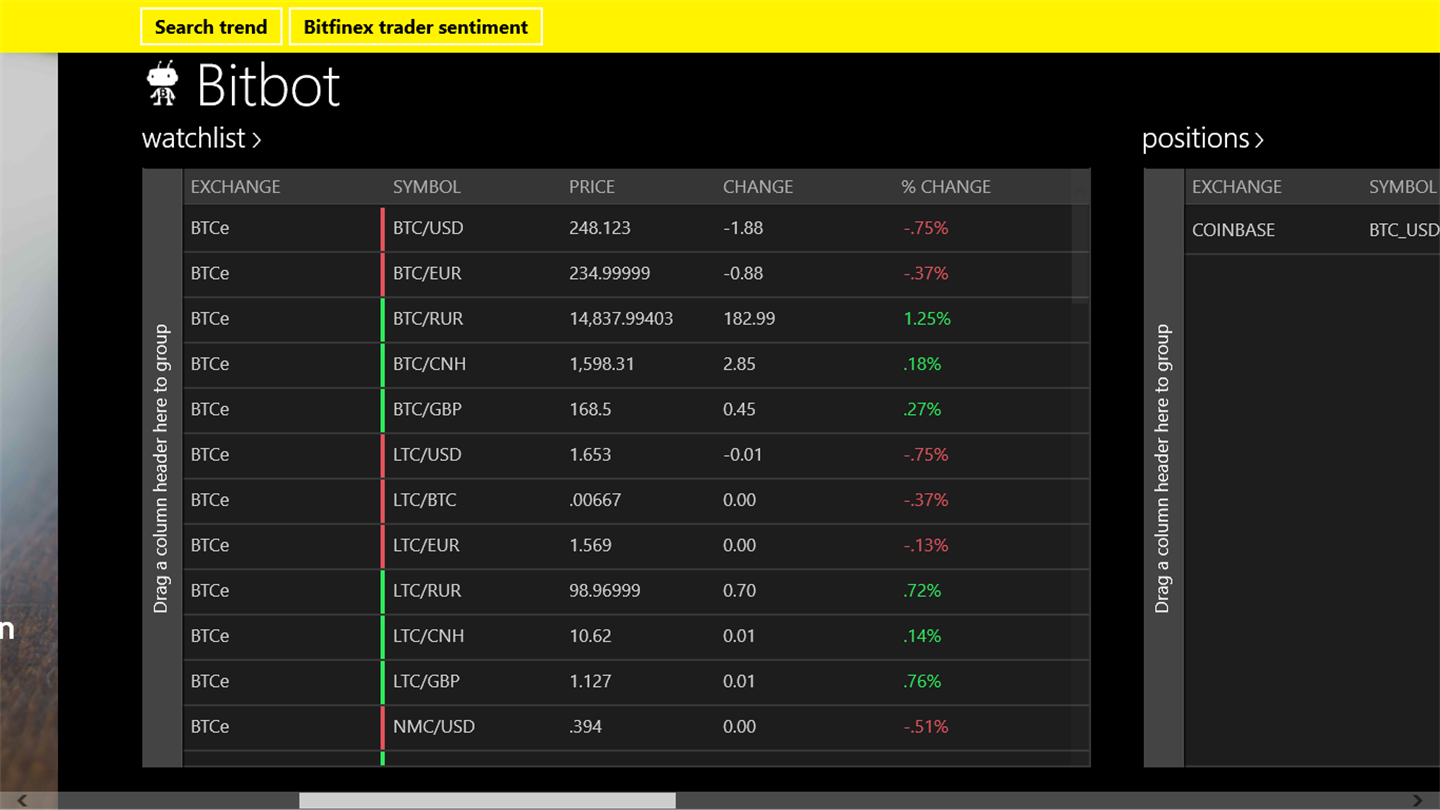Click the positions group-by drag panel
Image resolution: width=1440 pixels, height=810 pixels.
point(1163,468)
